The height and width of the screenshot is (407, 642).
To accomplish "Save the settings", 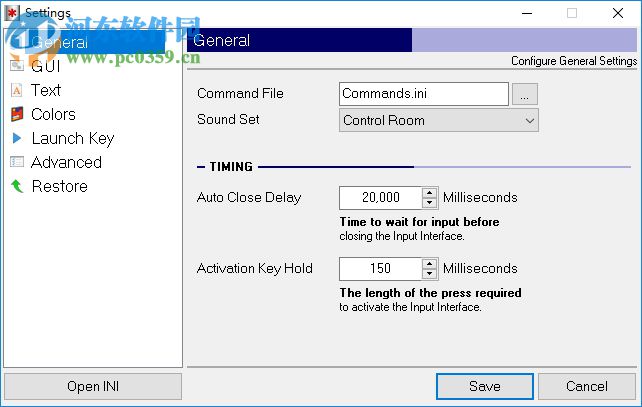I will [485, 386].
